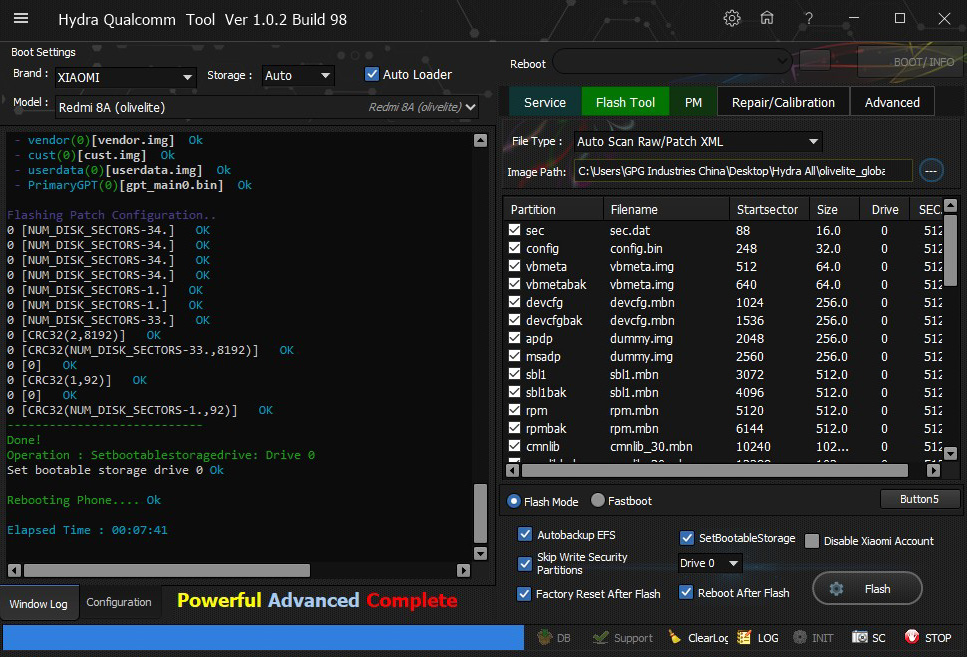Sort by Filename column header
967x657 pixels.
[666, 209]
